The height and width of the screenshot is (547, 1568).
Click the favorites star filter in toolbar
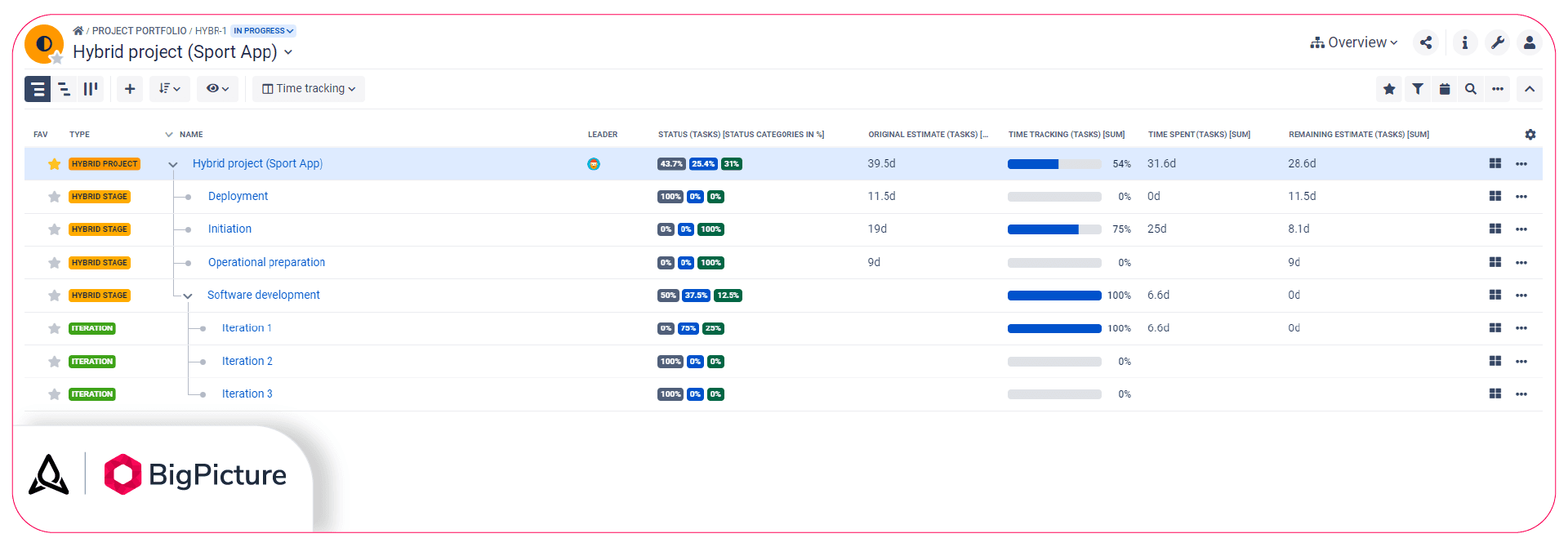click(x=1389, y=89)
